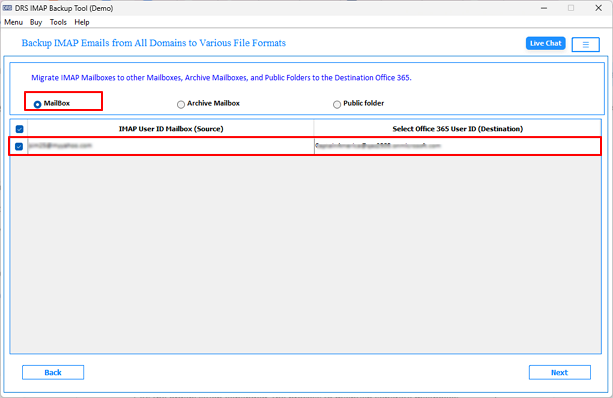Screen dimensions: 613x398
Task: Open the Help menu
Action: pyautogui.click(x=82, y=22)
